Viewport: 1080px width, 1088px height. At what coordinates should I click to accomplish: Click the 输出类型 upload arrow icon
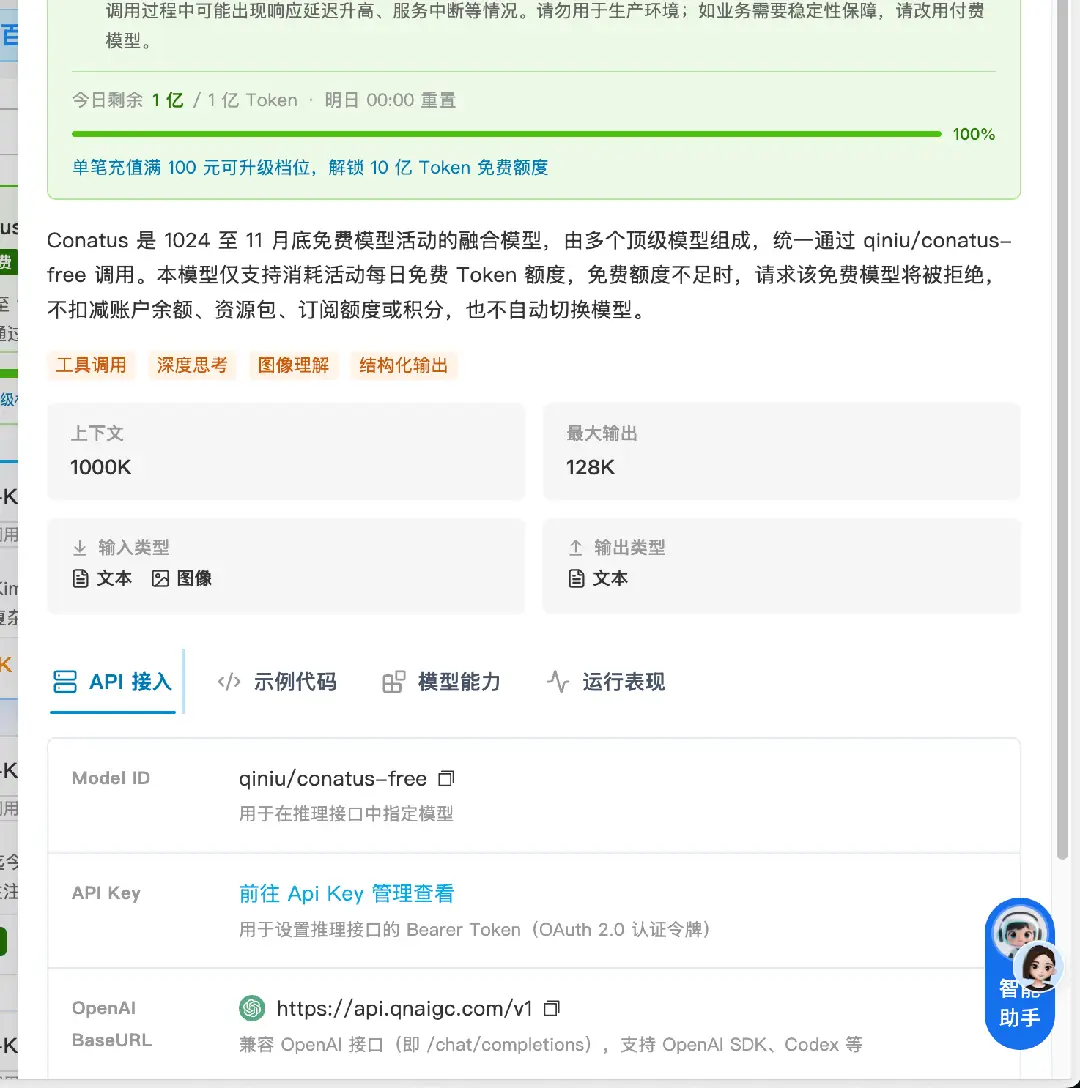coord(575,547)
